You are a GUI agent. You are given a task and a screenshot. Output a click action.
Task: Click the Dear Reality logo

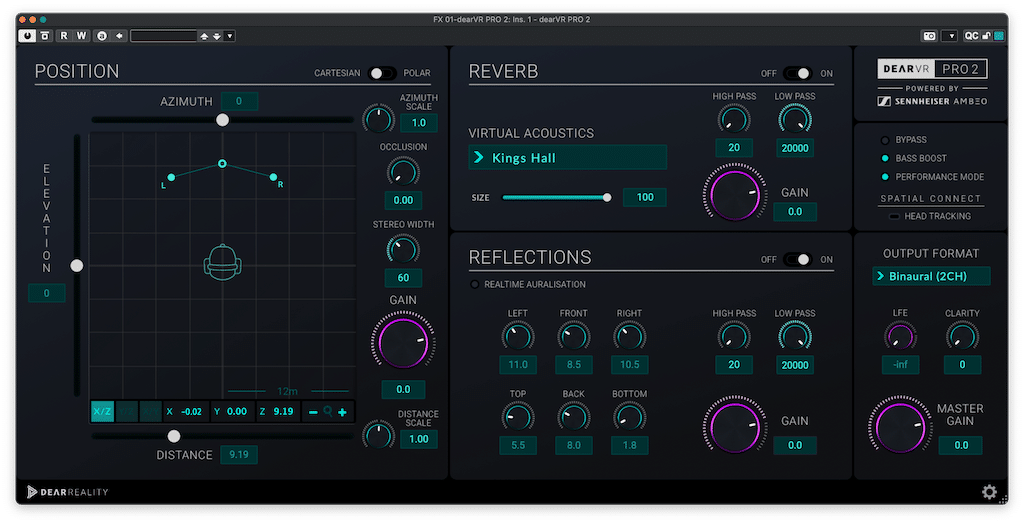[67, 492]
